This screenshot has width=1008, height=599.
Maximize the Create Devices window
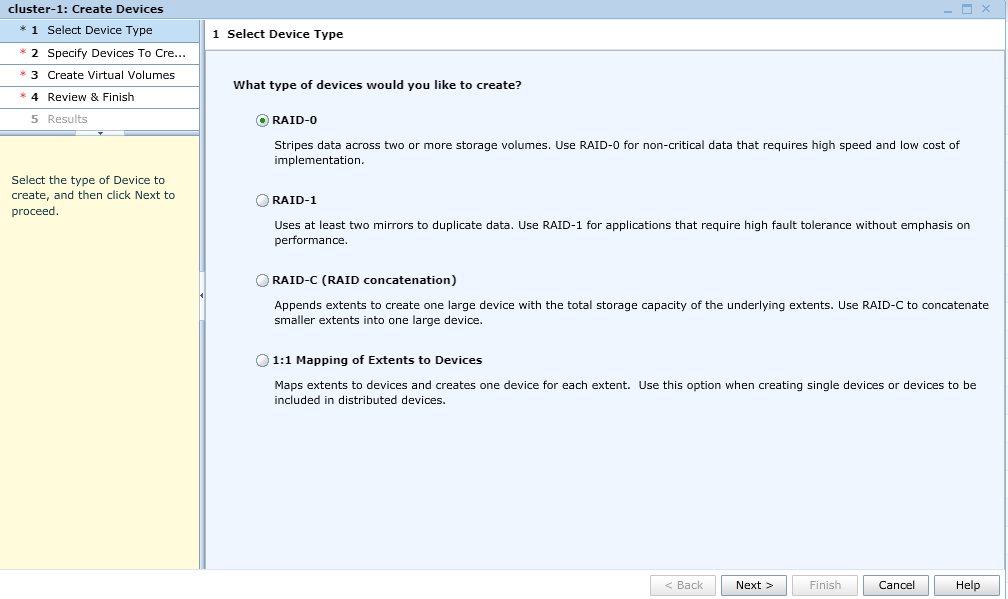[967, 9]
